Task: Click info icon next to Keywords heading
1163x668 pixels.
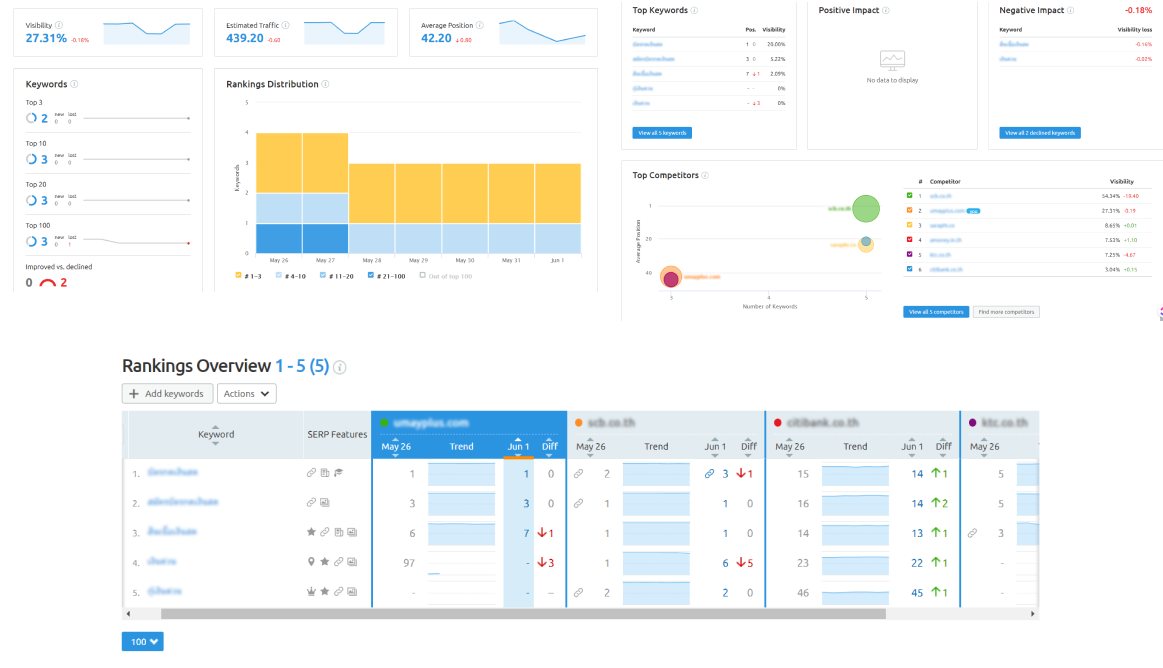Action: click(x=75, y=85)
